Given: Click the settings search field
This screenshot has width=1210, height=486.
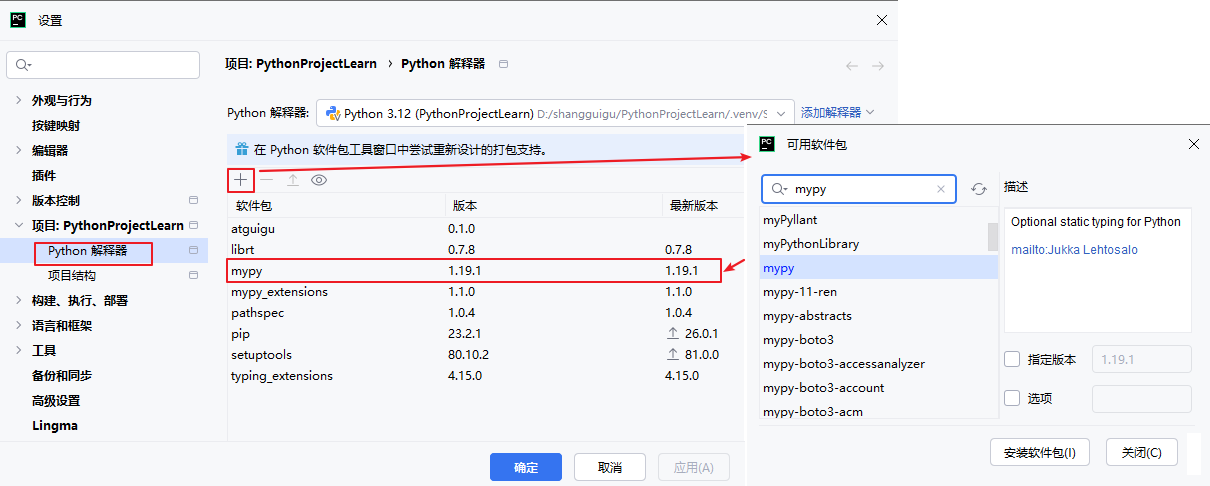Looking at the screenshot, I should click(103, 65).
